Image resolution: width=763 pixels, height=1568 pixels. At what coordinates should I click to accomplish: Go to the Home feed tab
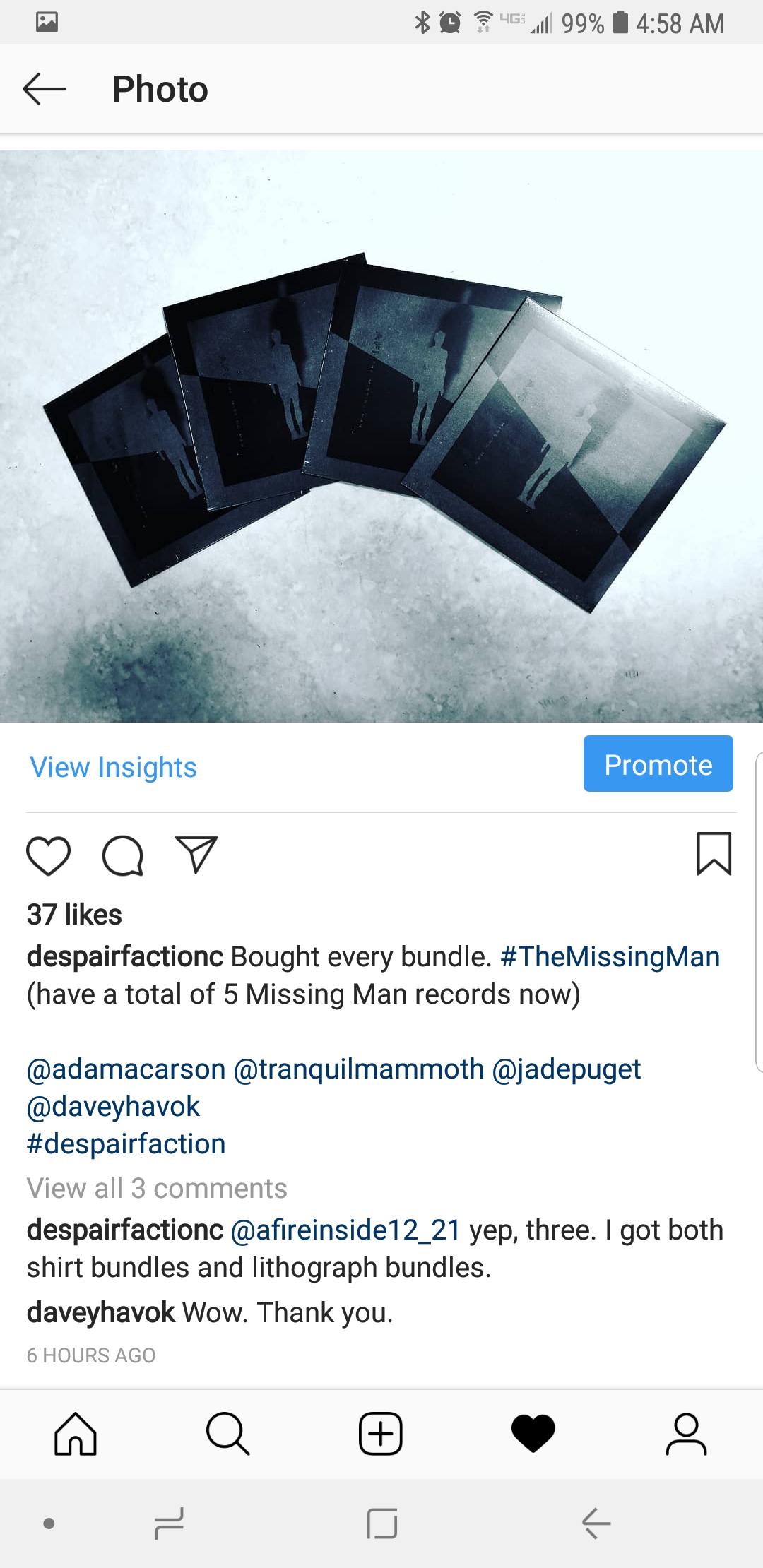coord(76,1434)
